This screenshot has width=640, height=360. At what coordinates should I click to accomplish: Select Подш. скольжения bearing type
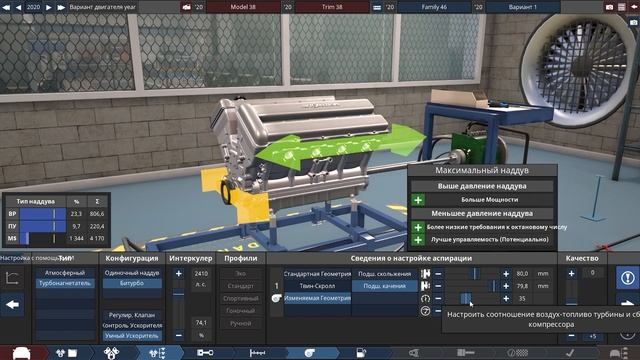(384, 274)
